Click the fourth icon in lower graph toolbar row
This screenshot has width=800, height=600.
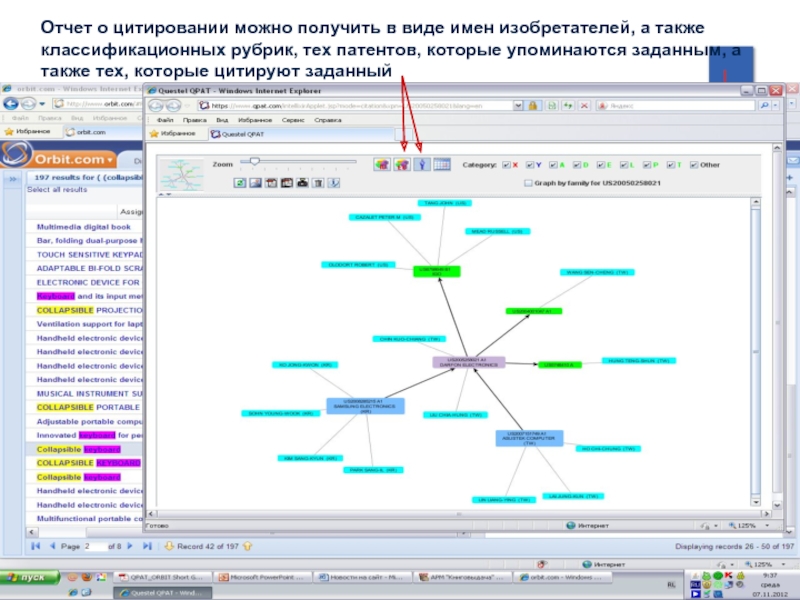pyautogui.click(x=287, y=183)
